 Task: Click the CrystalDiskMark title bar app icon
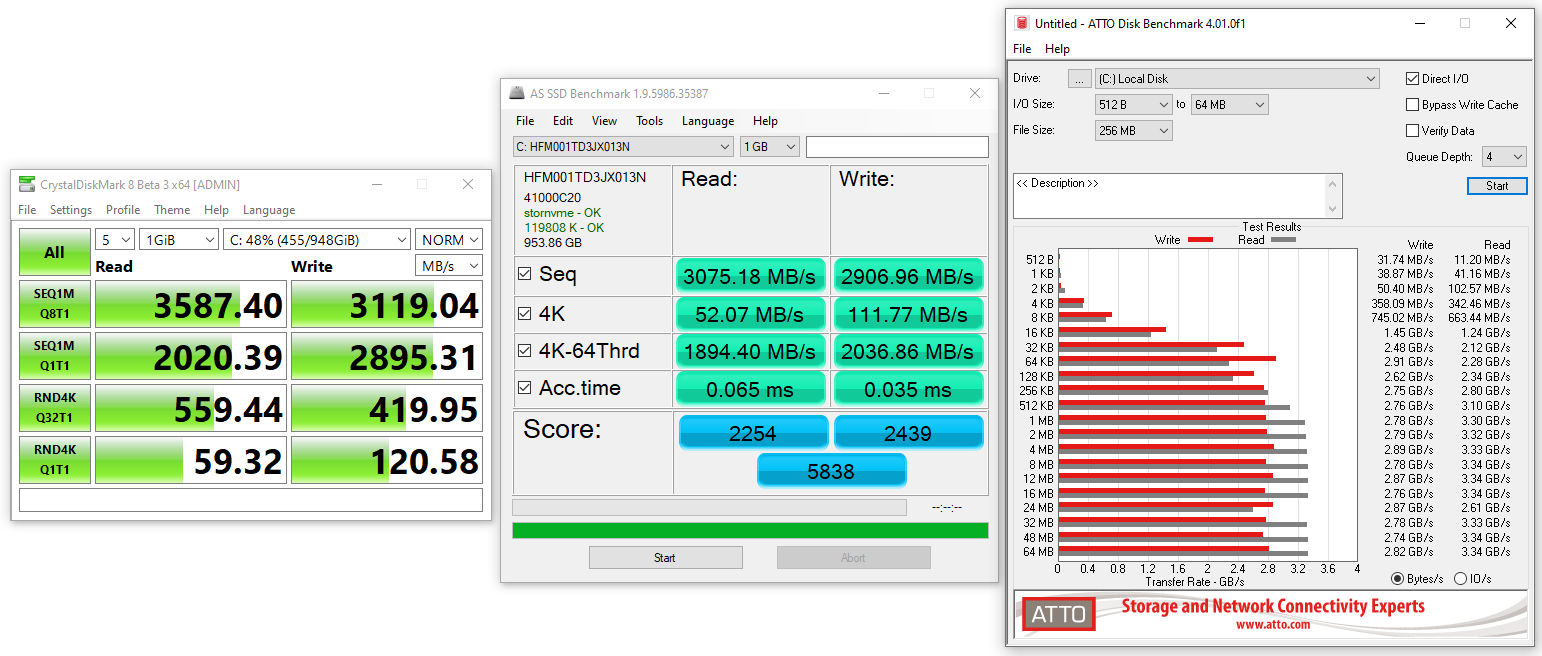(26, 184)
